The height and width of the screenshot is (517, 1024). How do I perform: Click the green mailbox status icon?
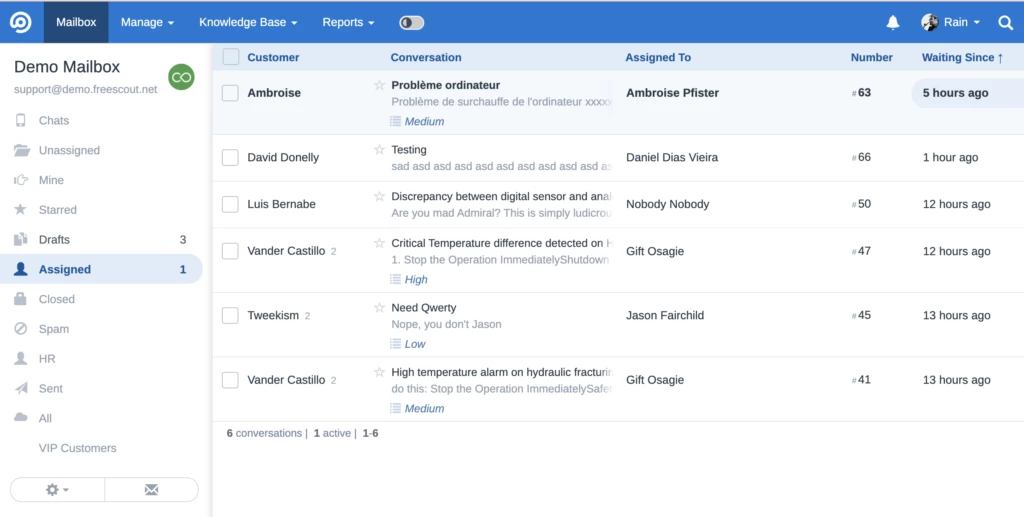[x=181, y=77]
